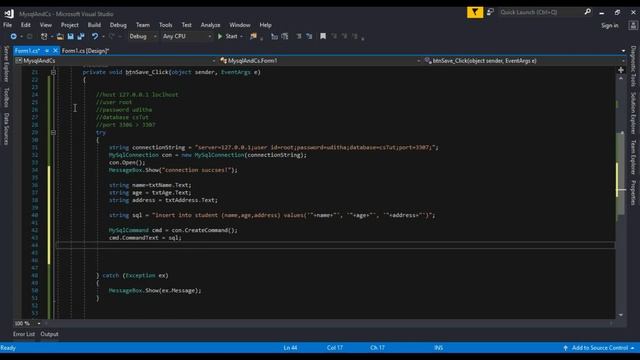Click the yellow notifications filter flag icon
The height and width of the screenshot is (360, 640).
[475, 12]
